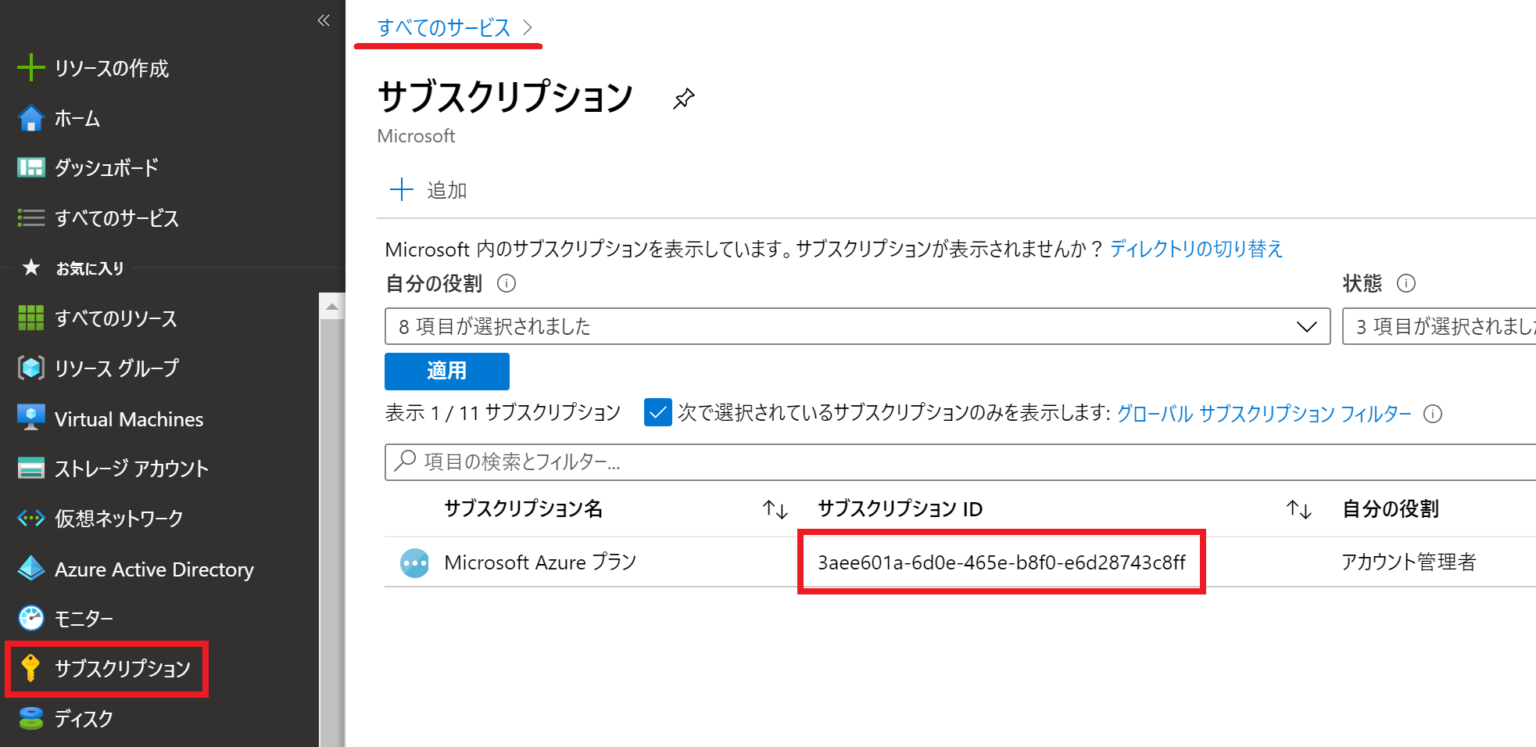Click the Microsoft Azure プラン row icon
The height and width of the screenshot is (747, 1536).
click(414, 563)
